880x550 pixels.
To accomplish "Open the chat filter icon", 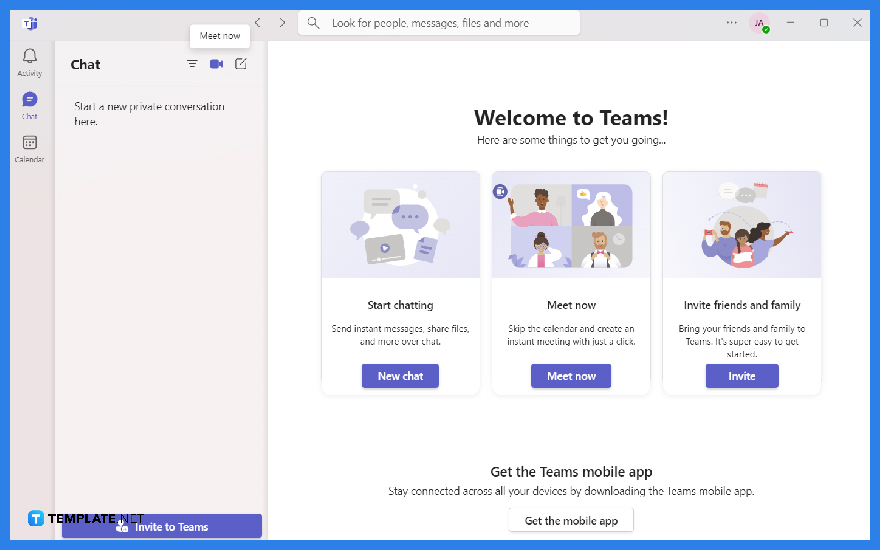I will [192, 64].
